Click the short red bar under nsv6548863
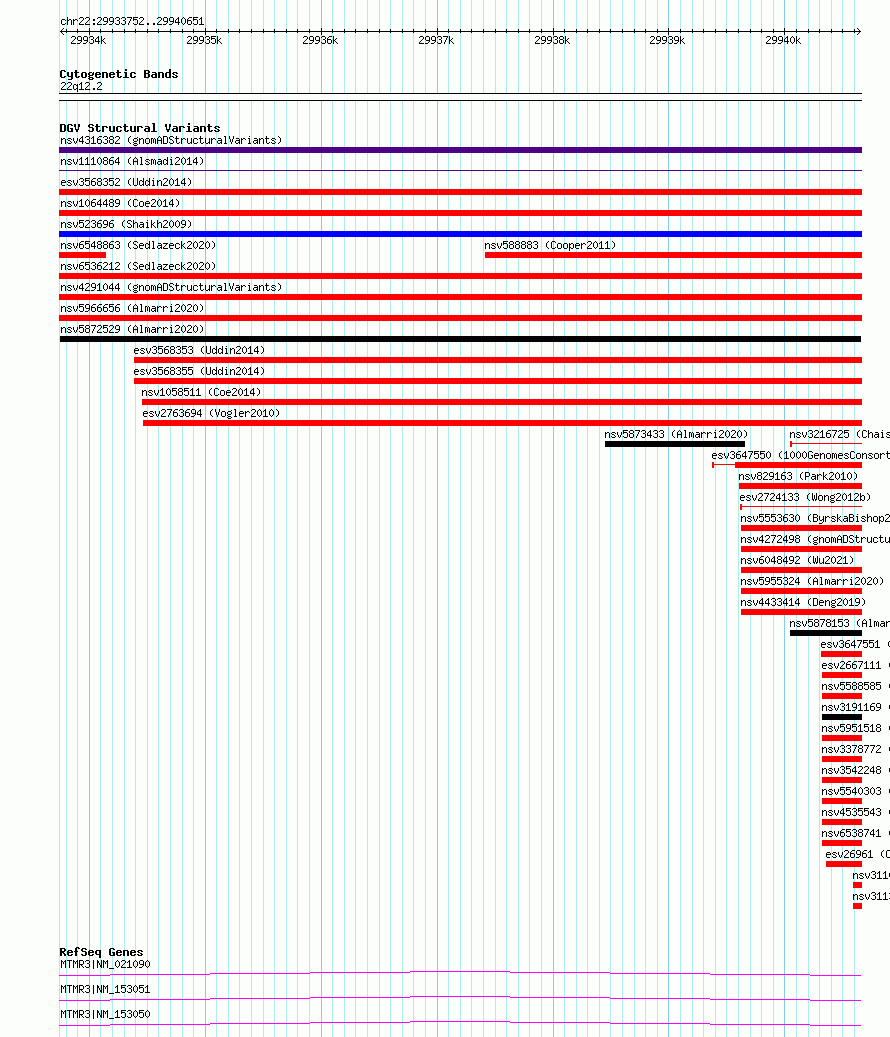This screenshot has height=1037, width=890. [x=83, y=255]
